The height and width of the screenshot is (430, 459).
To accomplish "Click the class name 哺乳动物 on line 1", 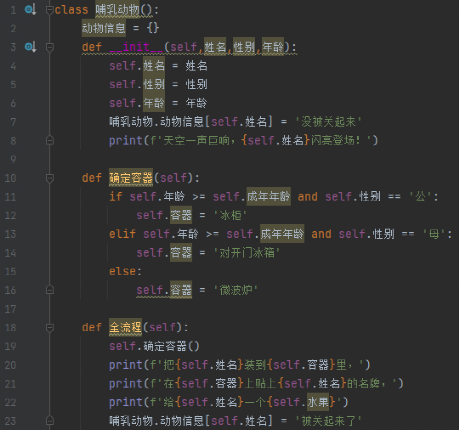I will point(118,10).
